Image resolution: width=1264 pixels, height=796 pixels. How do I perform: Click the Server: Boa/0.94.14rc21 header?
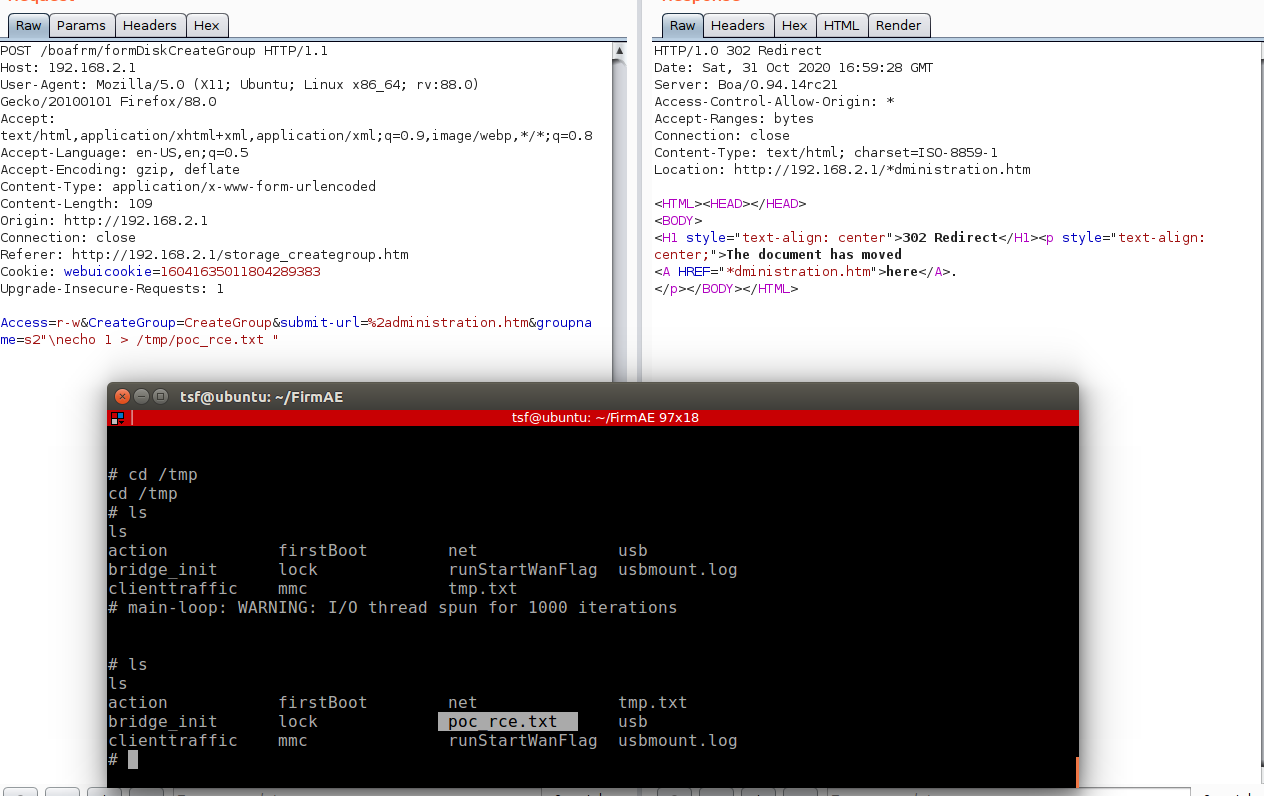746,85
